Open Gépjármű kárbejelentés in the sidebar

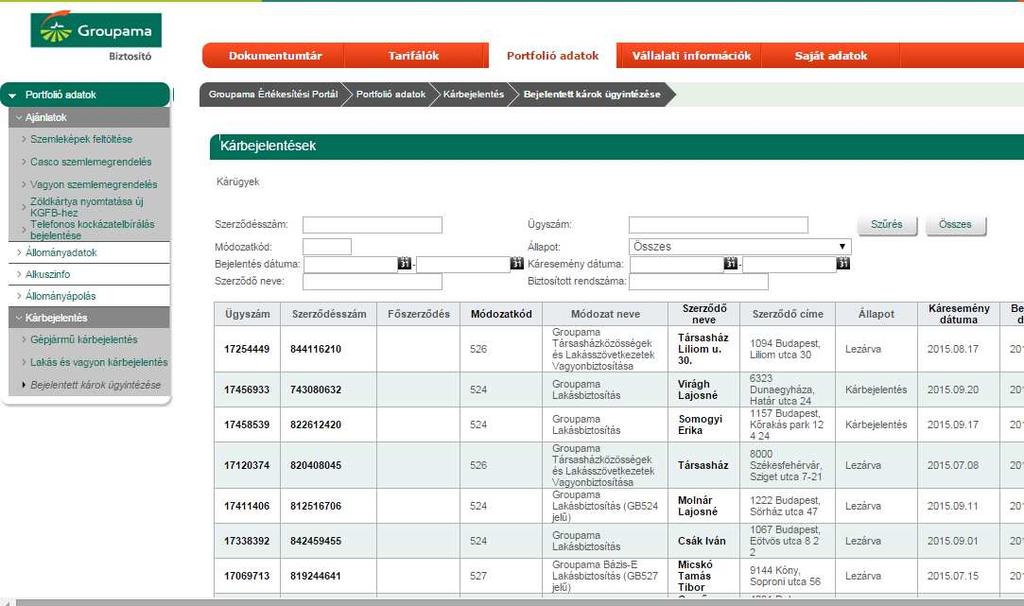pyautogui.click(x=84, y=340)
